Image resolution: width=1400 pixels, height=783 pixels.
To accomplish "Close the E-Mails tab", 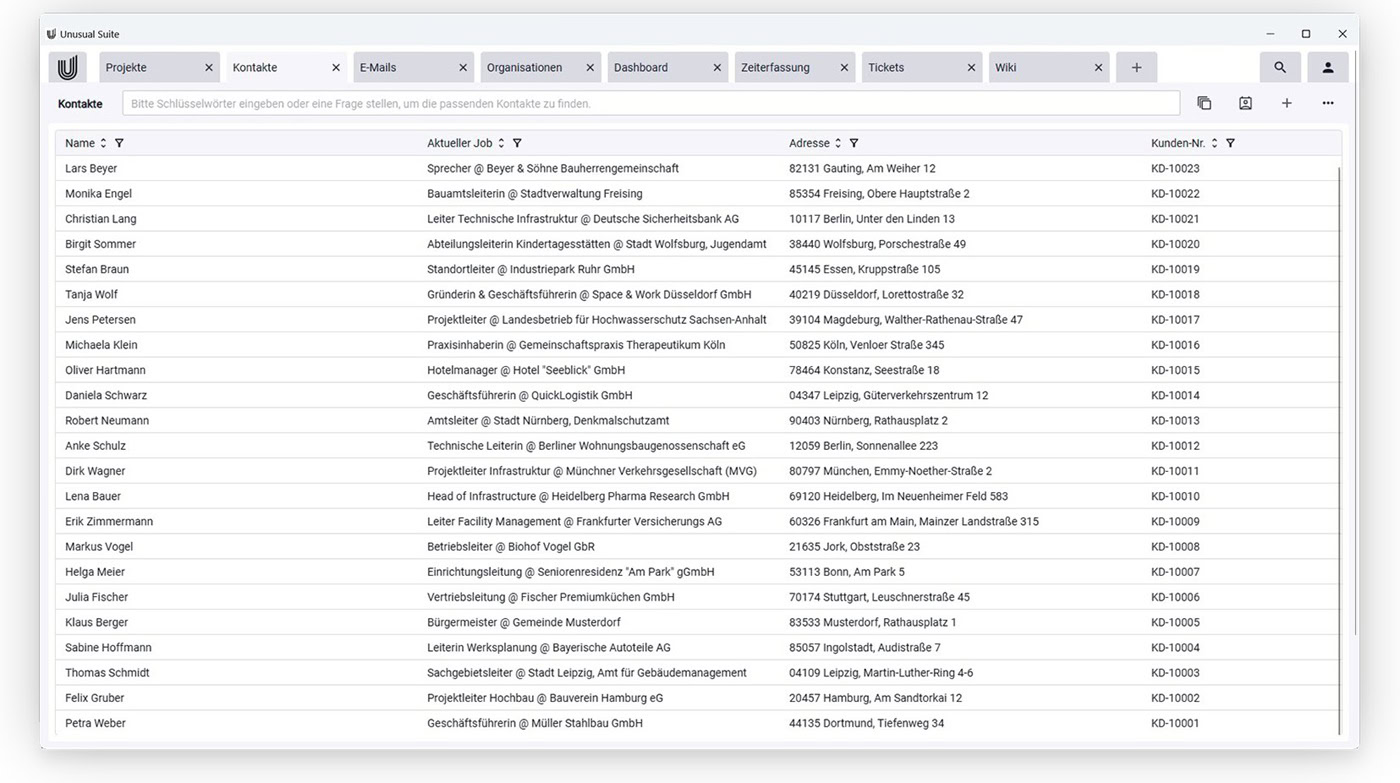I will pyautogui.click(x=463, y=68).
